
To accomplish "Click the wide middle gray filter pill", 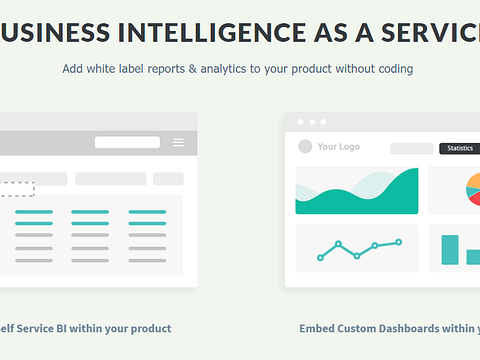I will coord(111,179).
